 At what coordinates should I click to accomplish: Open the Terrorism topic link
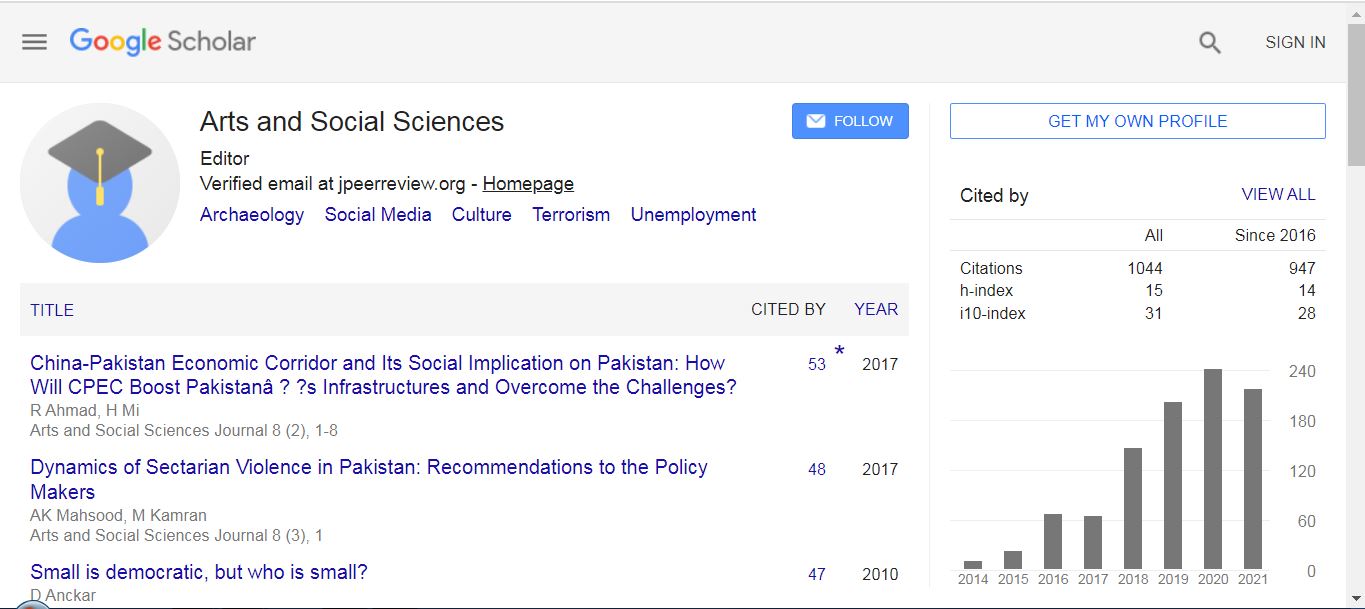(571, 215)
